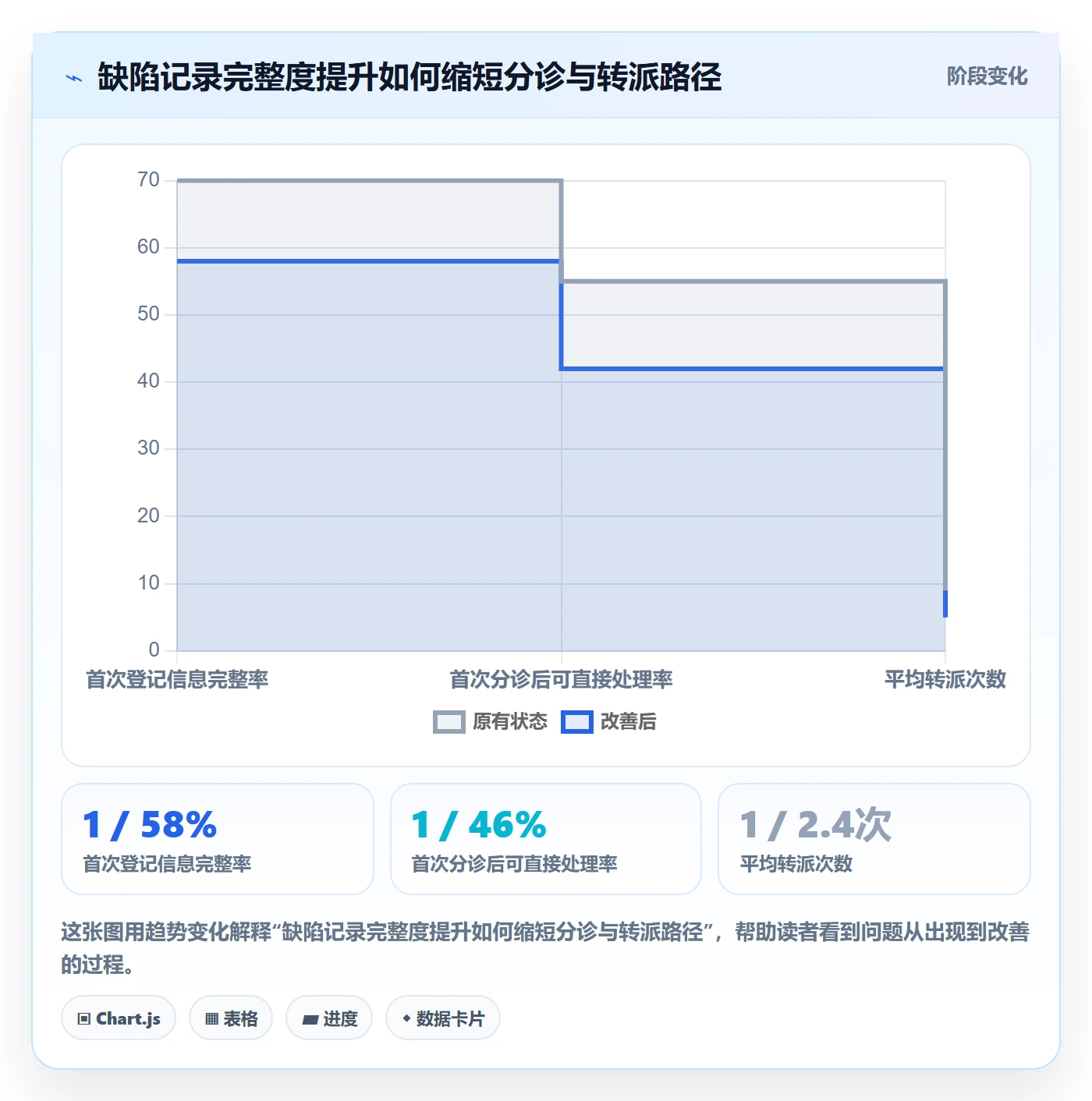Click the y-axis tick label 40
The image size is (1092, 1101).
click(x=148, y=381)
